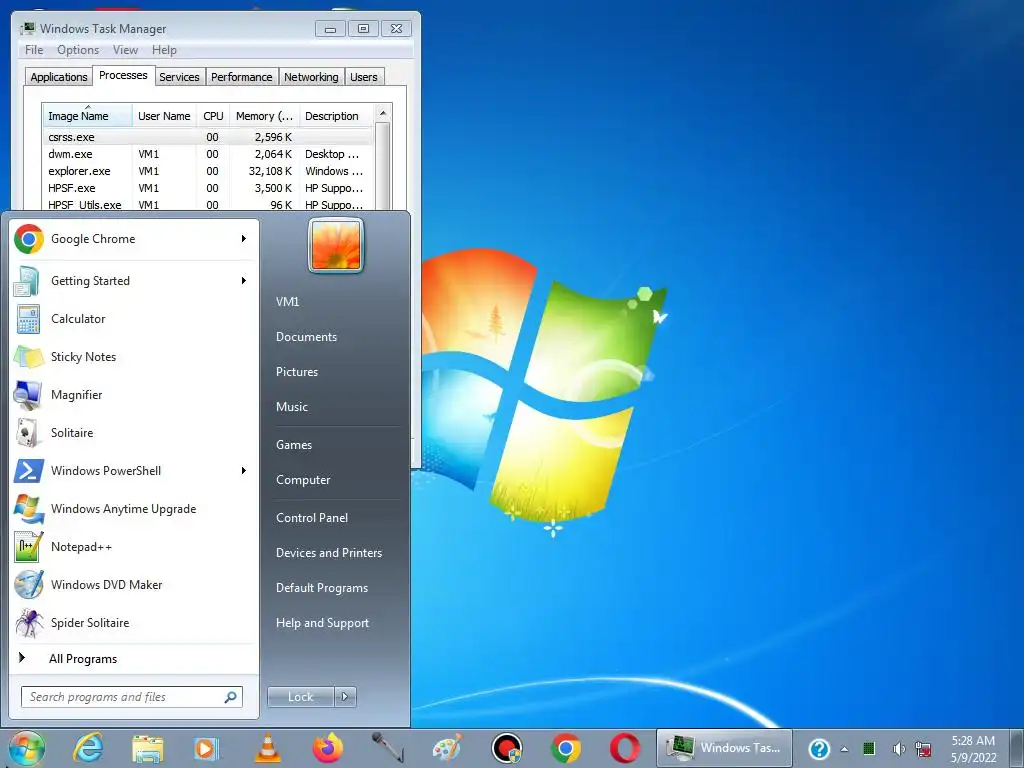This screenshot has width=1024, height=768.
Task: Open Help and Support link
Action: click(322, 623)
